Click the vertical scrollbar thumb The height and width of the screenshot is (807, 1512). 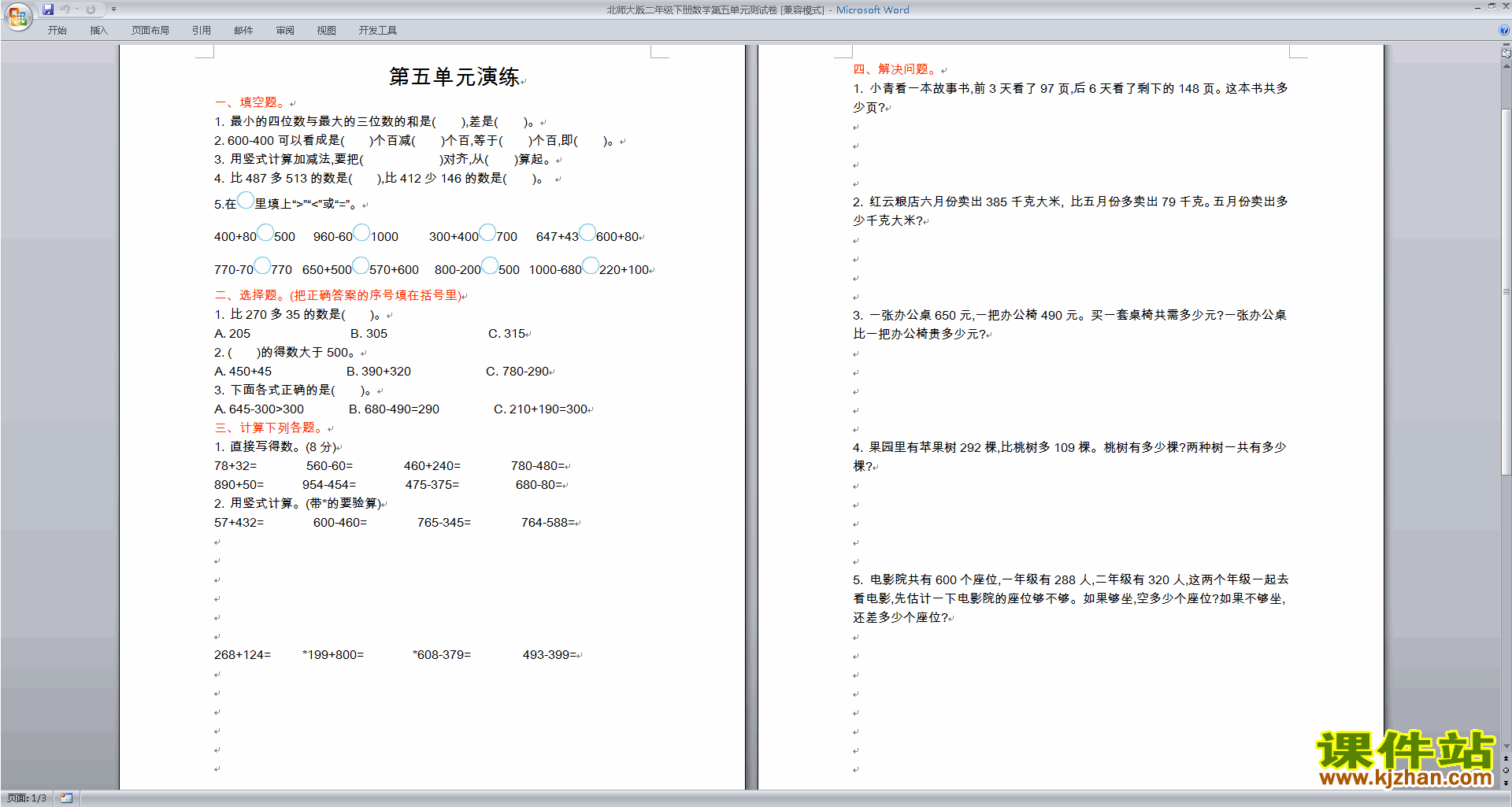[x=1506, y=291]
